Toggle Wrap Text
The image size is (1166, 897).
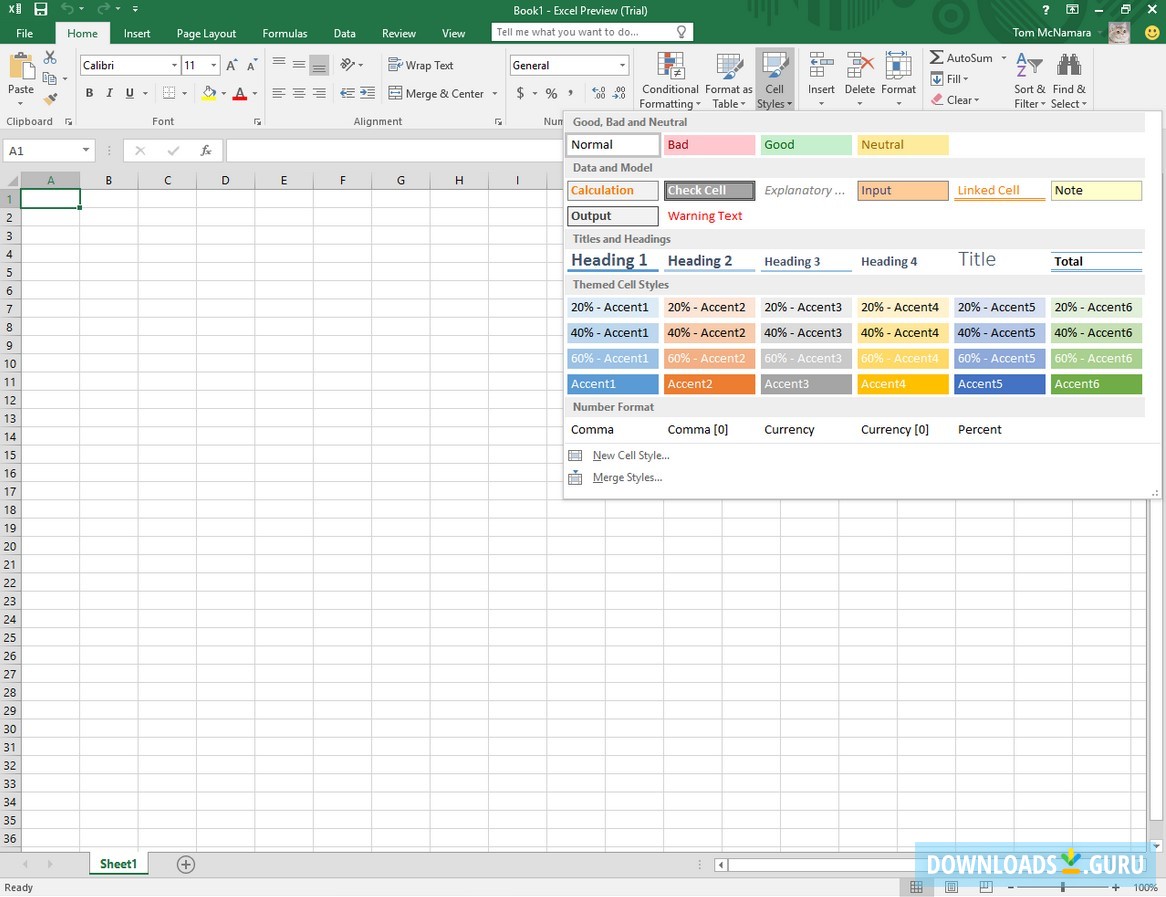[x=421, y=64]
